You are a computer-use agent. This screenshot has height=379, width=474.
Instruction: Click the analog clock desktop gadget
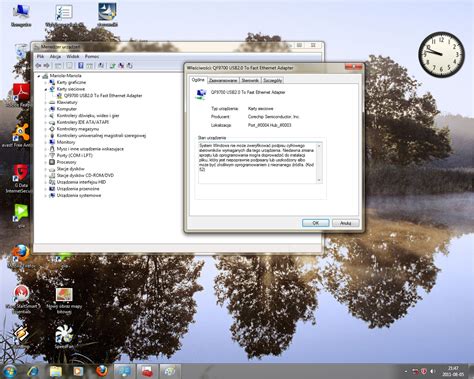tap(441, 54)
